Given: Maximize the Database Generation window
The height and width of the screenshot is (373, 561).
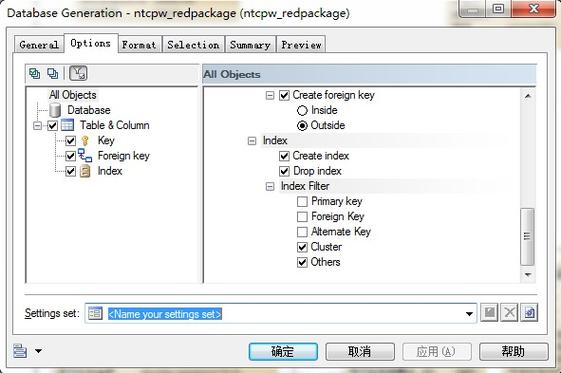Looking at the screenshot, I should point(498,8).
